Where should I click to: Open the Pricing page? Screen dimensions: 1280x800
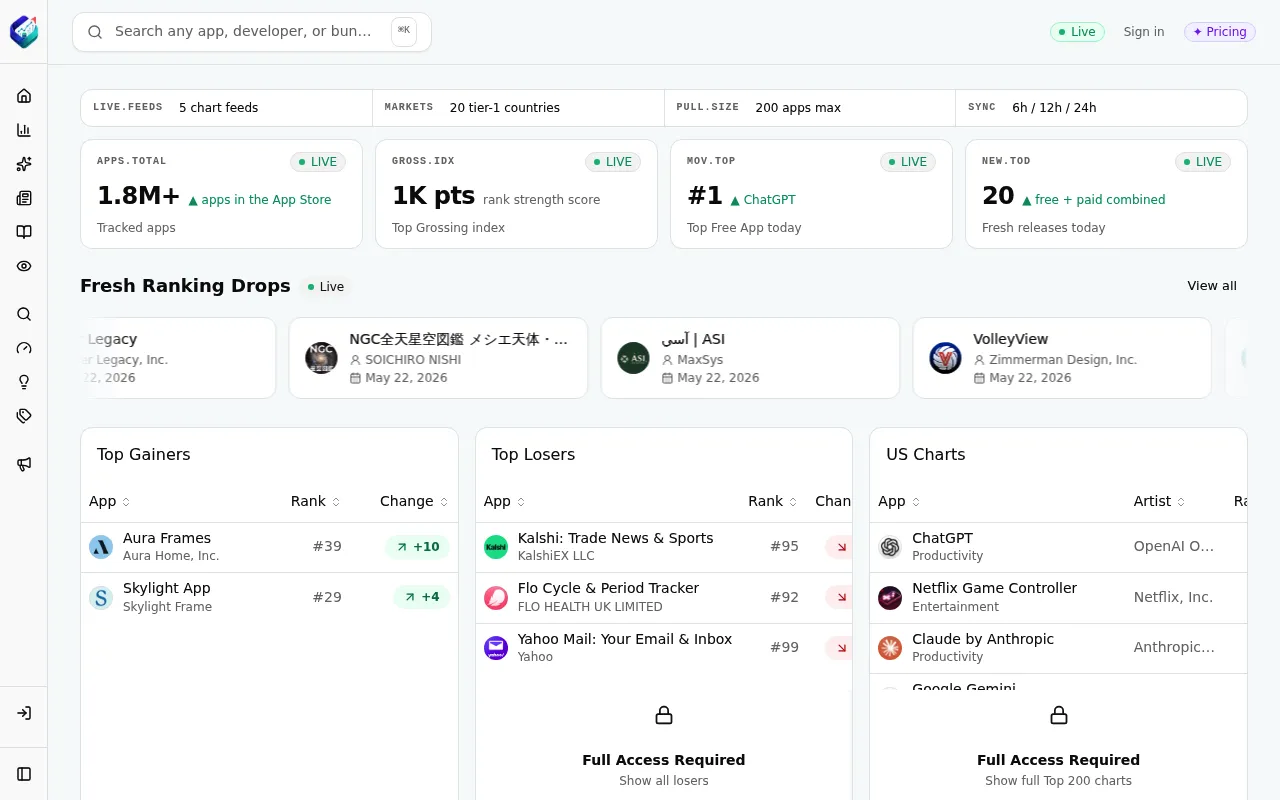pyautogui.click(x=1220, y=32)
